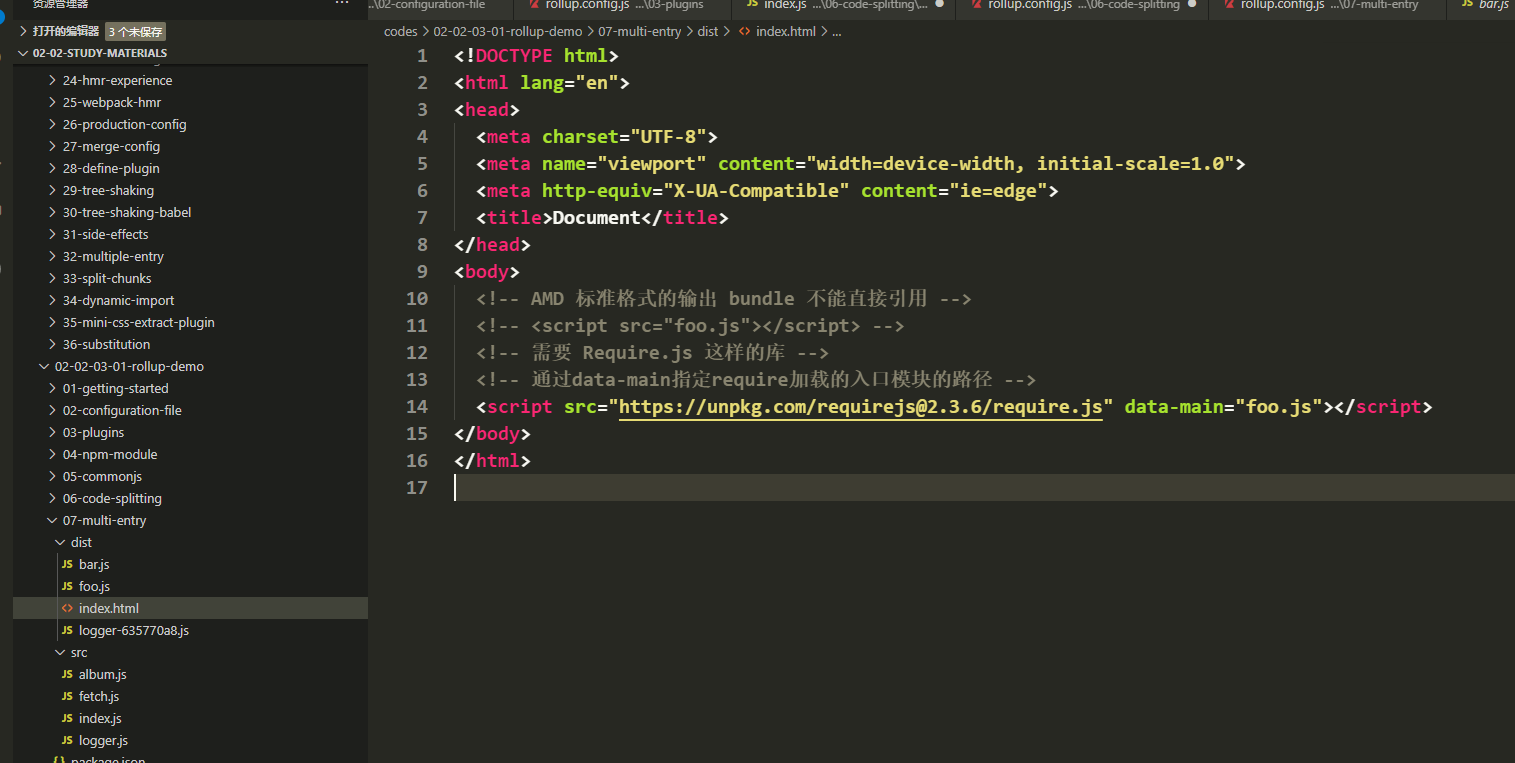Viewport: 1515px width, 763px height.
Task: Expand the 06-code-splitting folder in tree
Action: 112,499
